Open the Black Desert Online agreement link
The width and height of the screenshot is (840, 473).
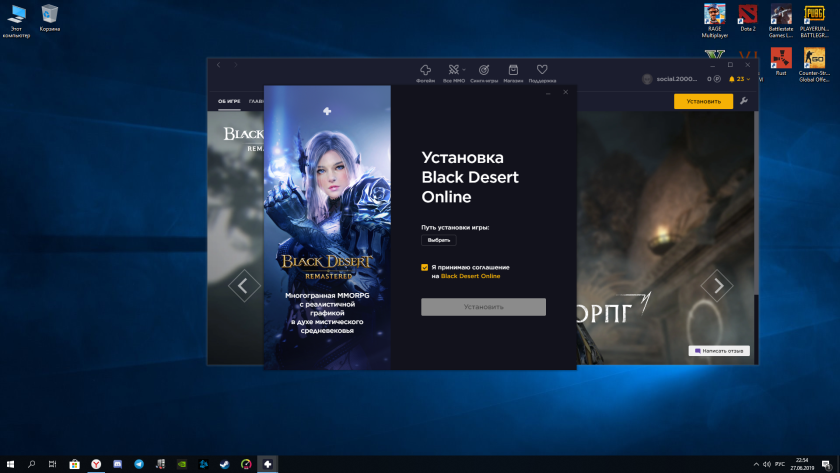(x=470, y=276)
